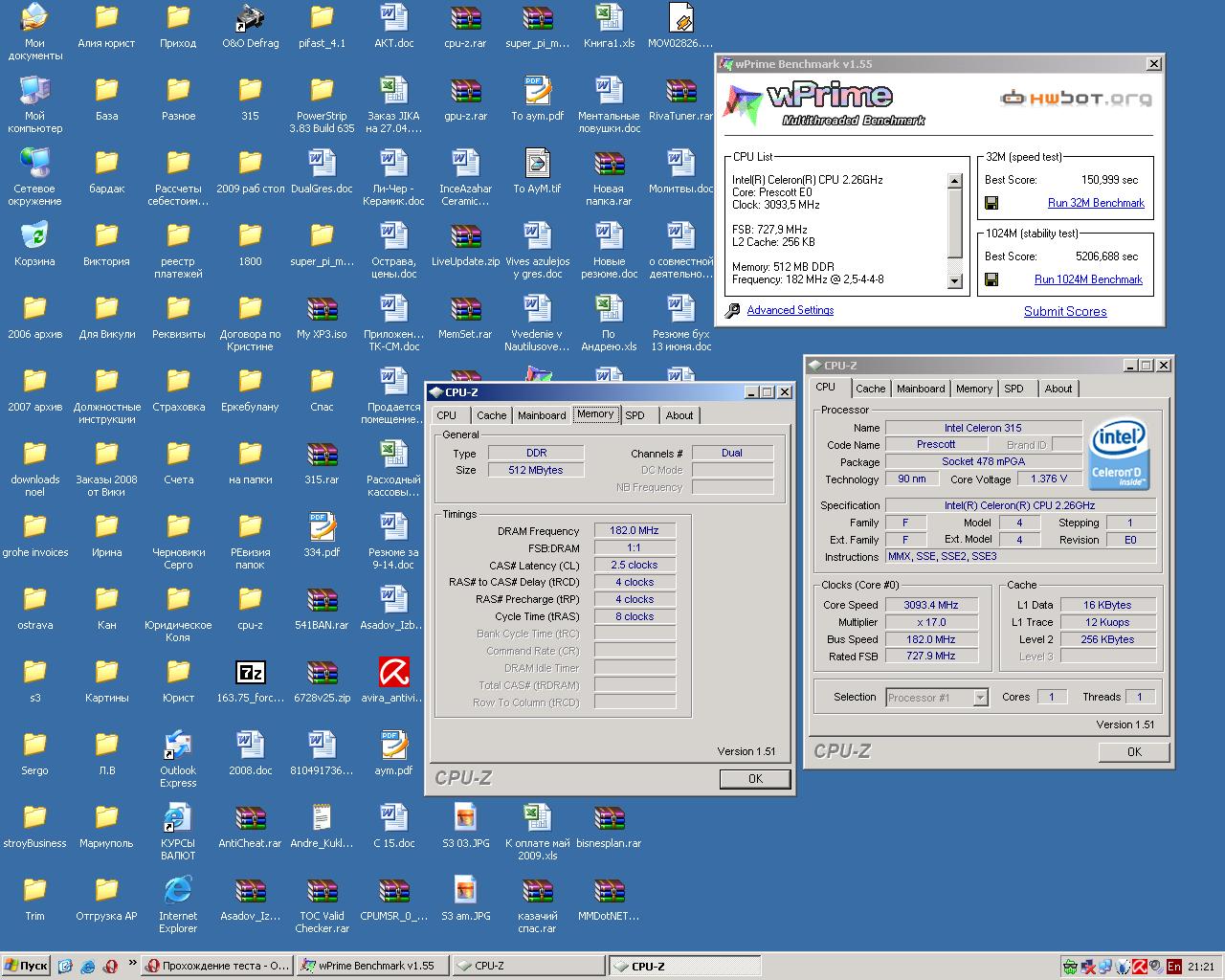Image resolution: width=1225 pixels, height=980 pixels.
Task: Select the Прохождение теста taskbar button
Action: [217, 966]
